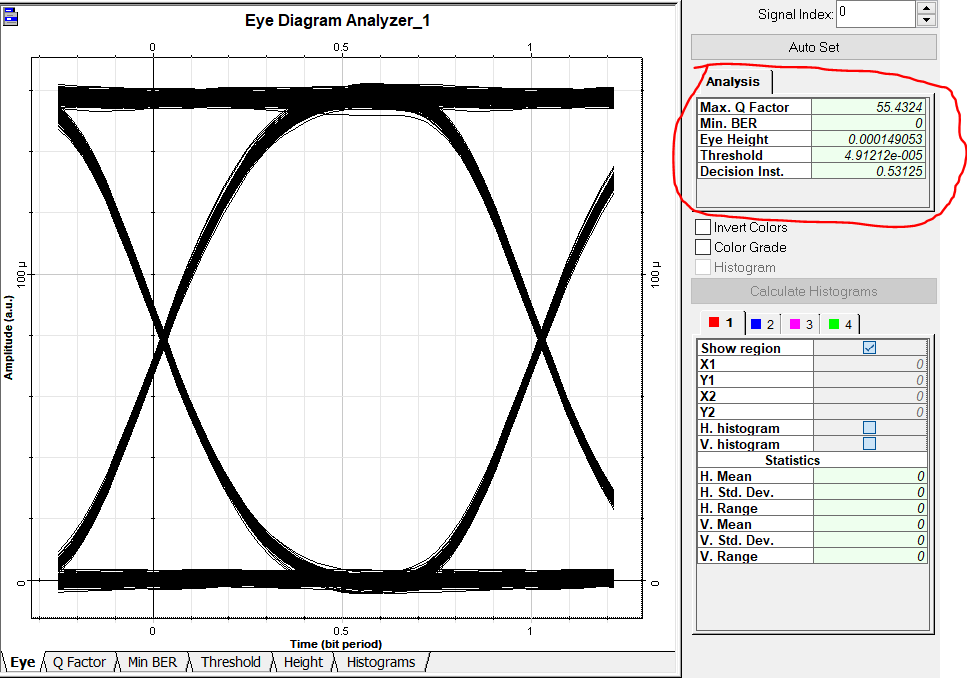Open the Histograms tab
Screen dimensions: 967x678
coord(380,662)
